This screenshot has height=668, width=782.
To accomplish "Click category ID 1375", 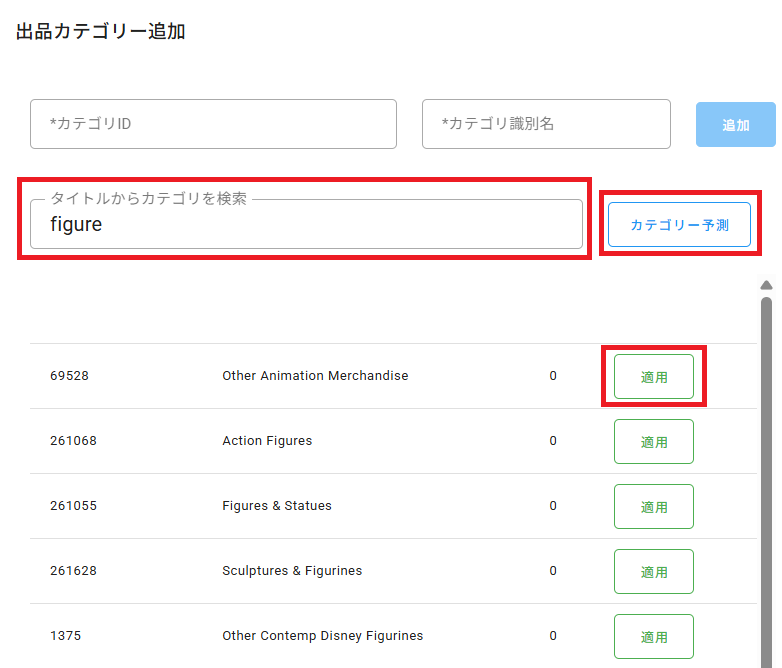I will pyautogui.click(x=65, y=636).
